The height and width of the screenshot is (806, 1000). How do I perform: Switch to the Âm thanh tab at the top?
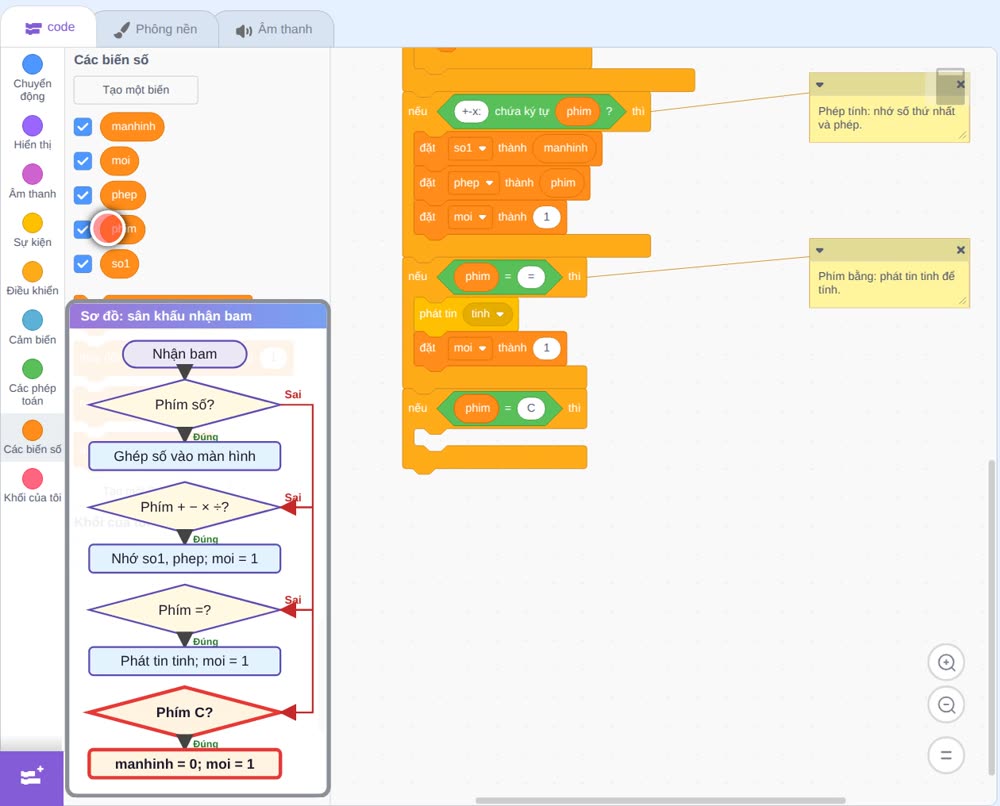pyautogui.click(x=275, y=29)
